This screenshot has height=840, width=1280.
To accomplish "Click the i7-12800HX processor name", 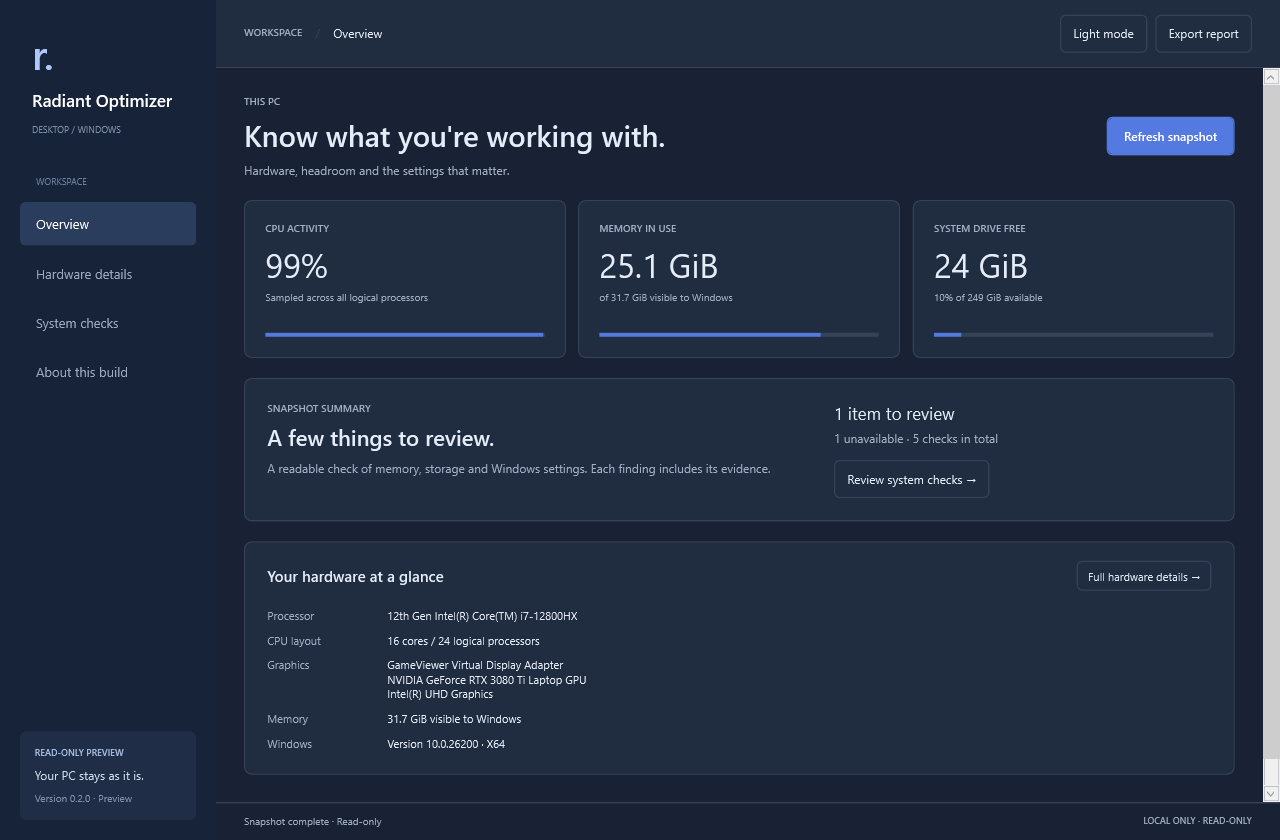I will click(x=482, y=616).
